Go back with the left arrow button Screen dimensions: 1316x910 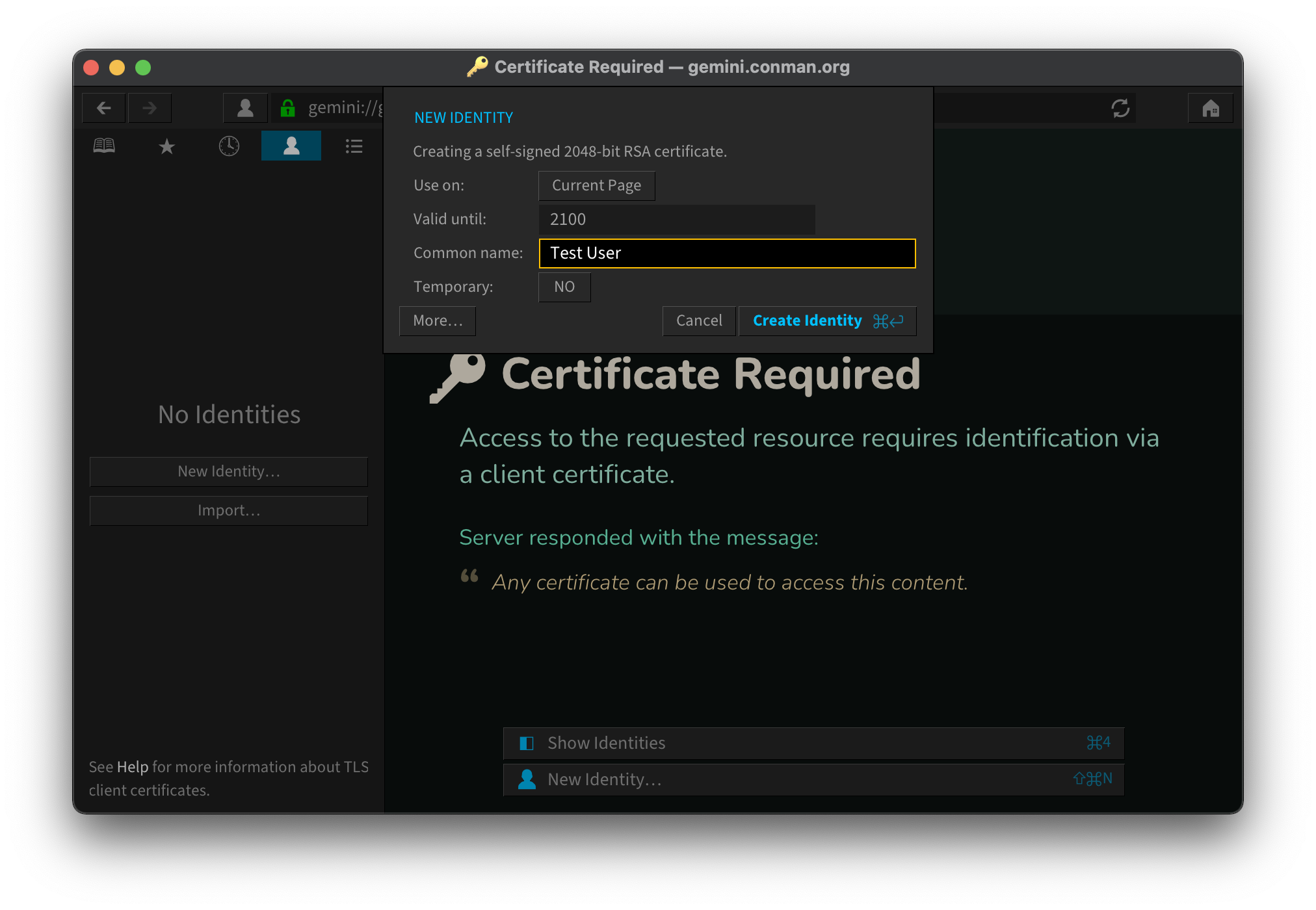(104, 108)
